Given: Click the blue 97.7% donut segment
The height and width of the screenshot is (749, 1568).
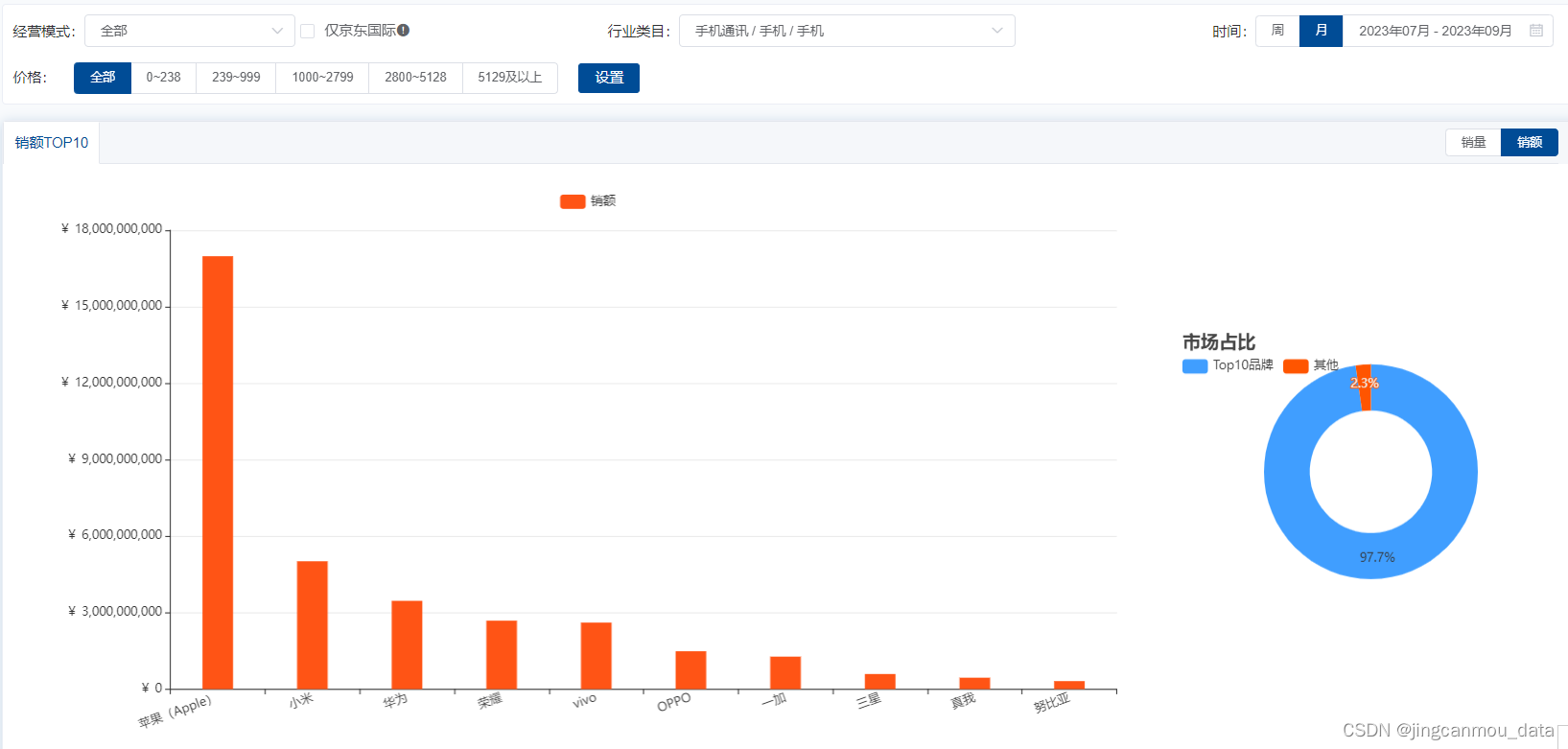Looking at the screenshot, I should [x=1371, y=556].
